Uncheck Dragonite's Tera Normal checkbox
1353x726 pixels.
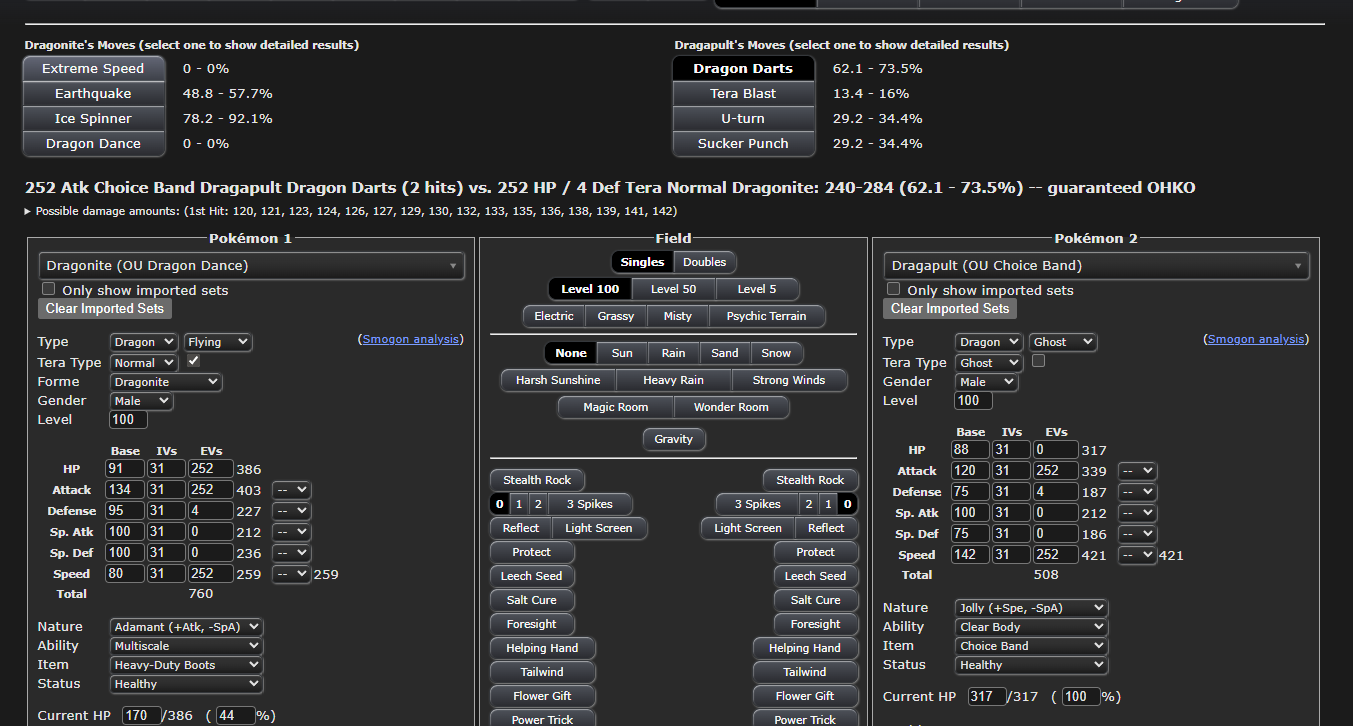(194, 361)
